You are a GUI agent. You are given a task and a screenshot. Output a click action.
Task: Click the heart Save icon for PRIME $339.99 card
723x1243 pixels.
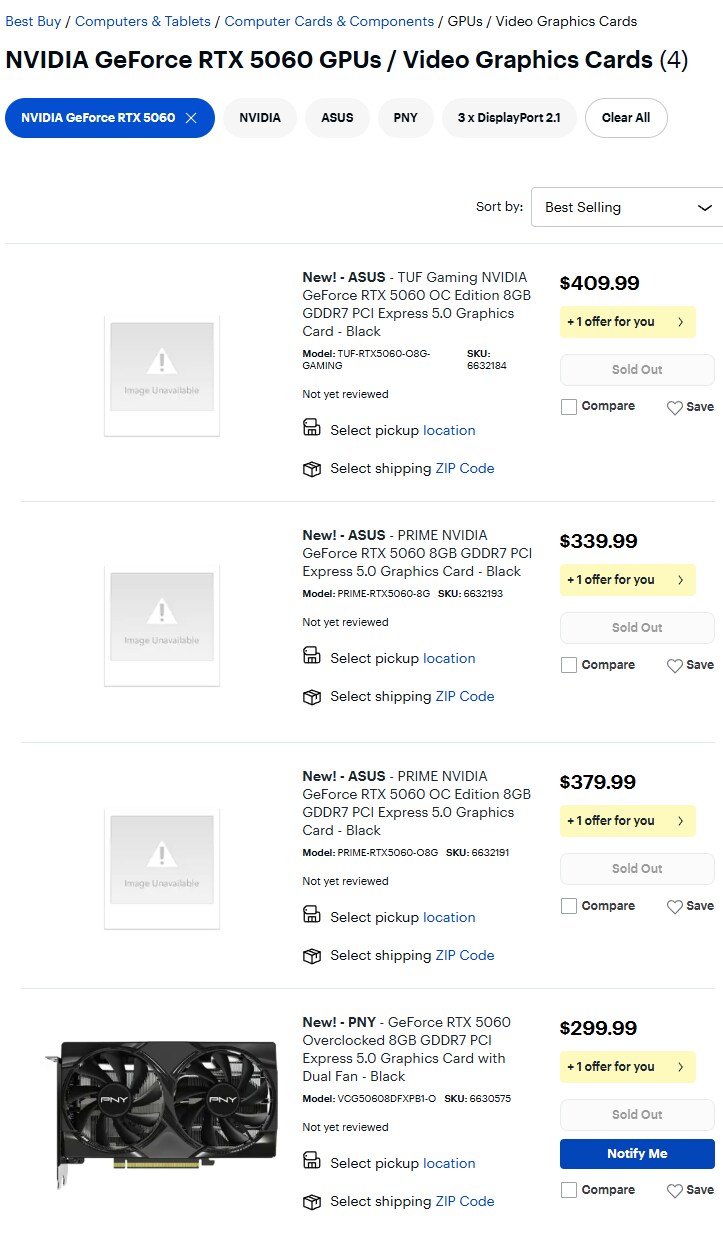pos(675,665)
